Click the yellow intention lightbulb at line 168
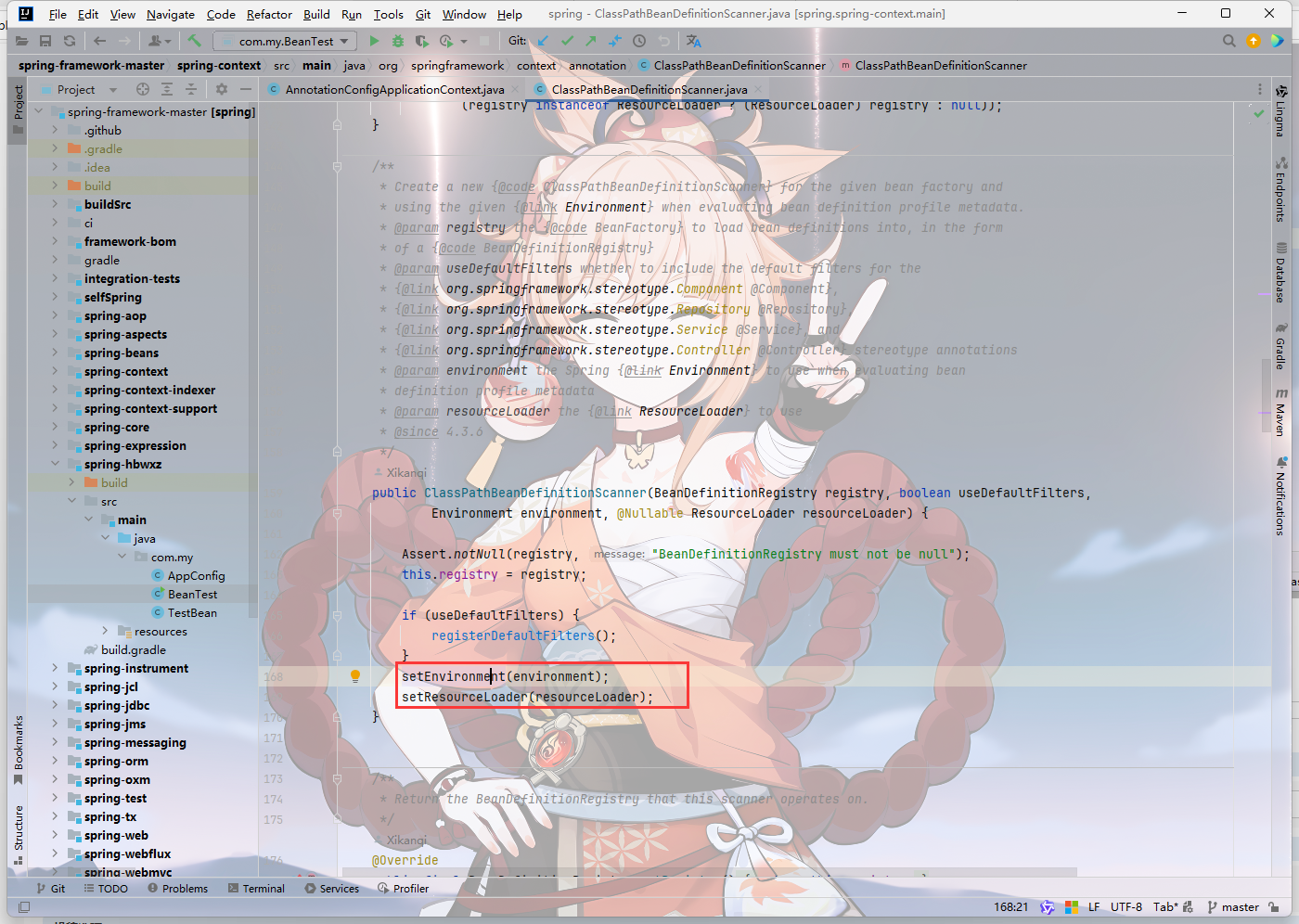Image resolution: width=1299 pixels, height=924 pixels. coord(354,676)
